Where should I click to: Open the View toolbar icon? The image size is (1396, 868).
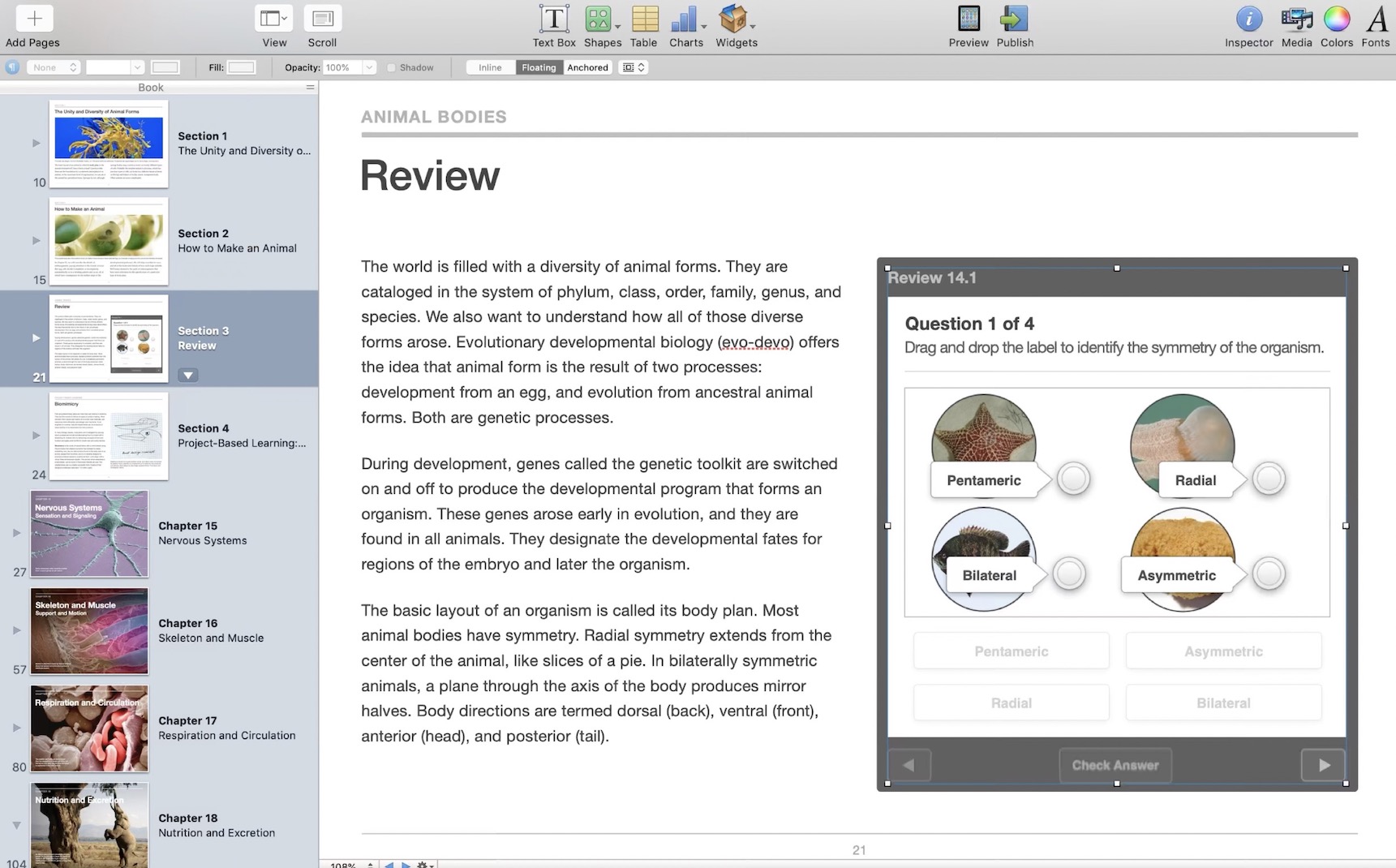click(273, 19)
